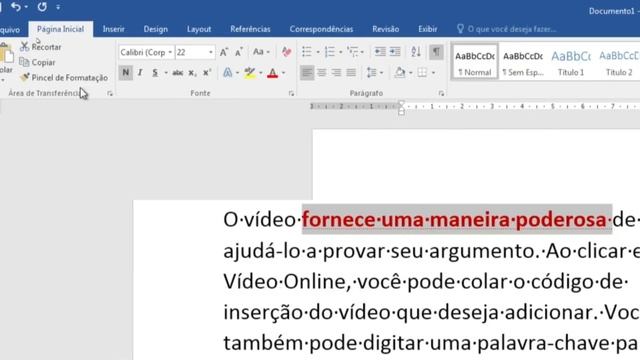The image size is (640, 360).
Task: Click the clear all formatting icon
Action: [x=287, y=52]
